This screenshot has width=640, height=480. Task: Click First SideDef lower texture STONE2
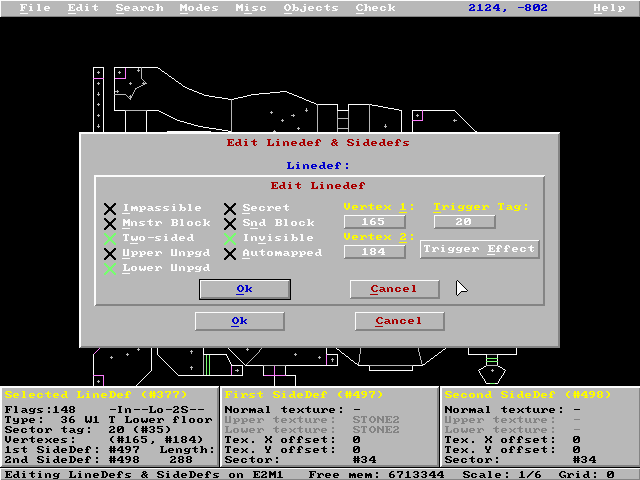point(376,430)
